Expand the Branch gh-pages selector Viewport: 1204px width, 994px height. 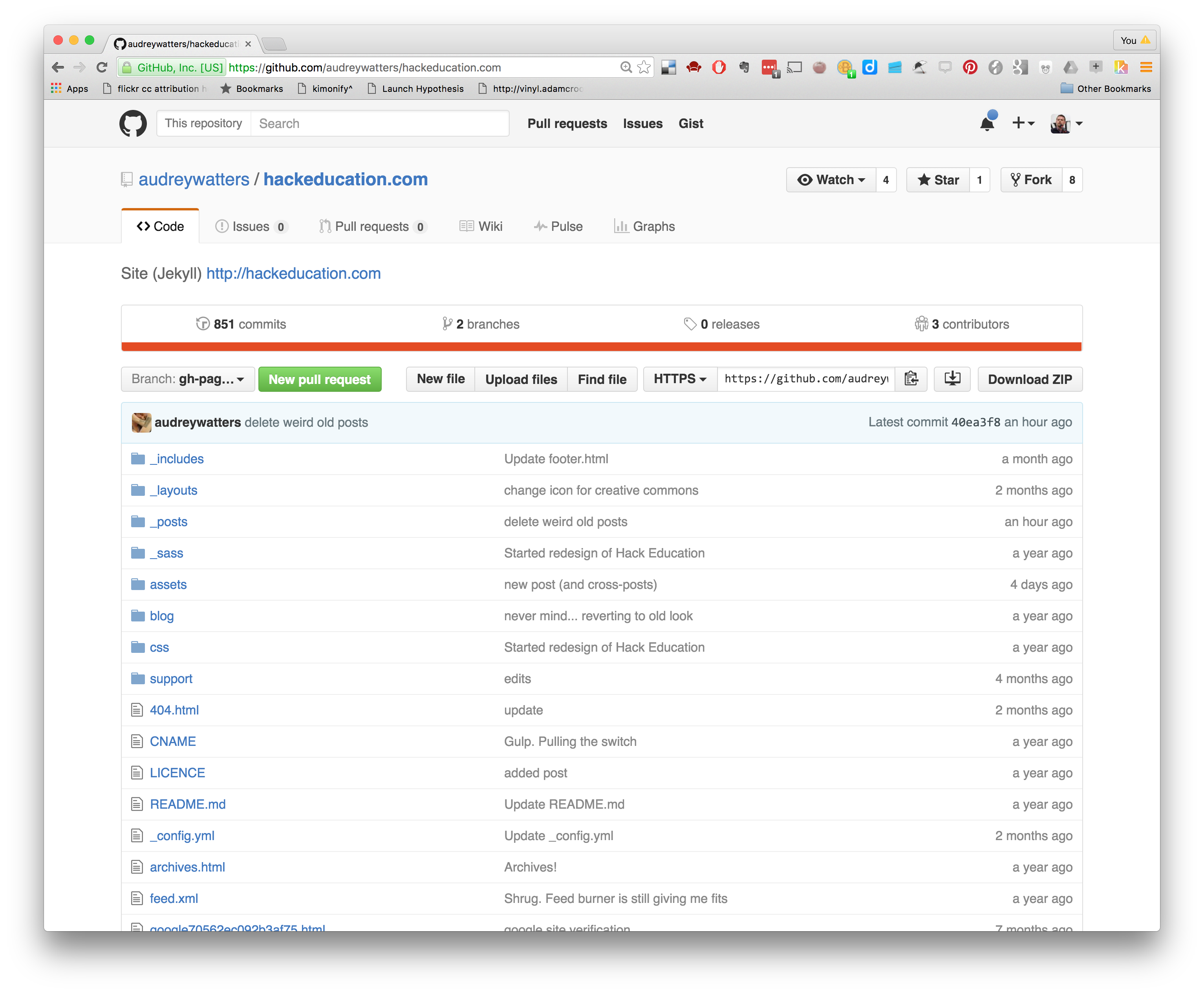[188, 379]
